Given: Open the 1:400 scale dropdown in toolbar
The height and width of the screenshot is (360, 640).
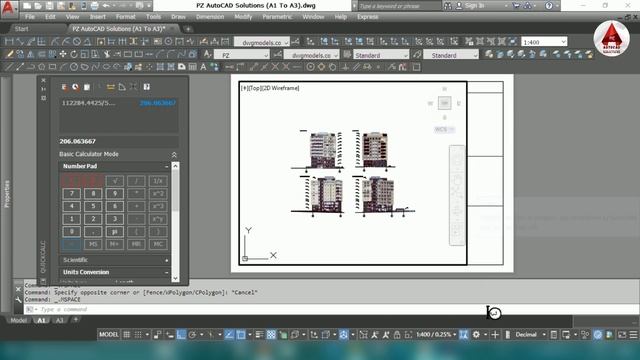Looking at the screenshot, I should 544,42.
